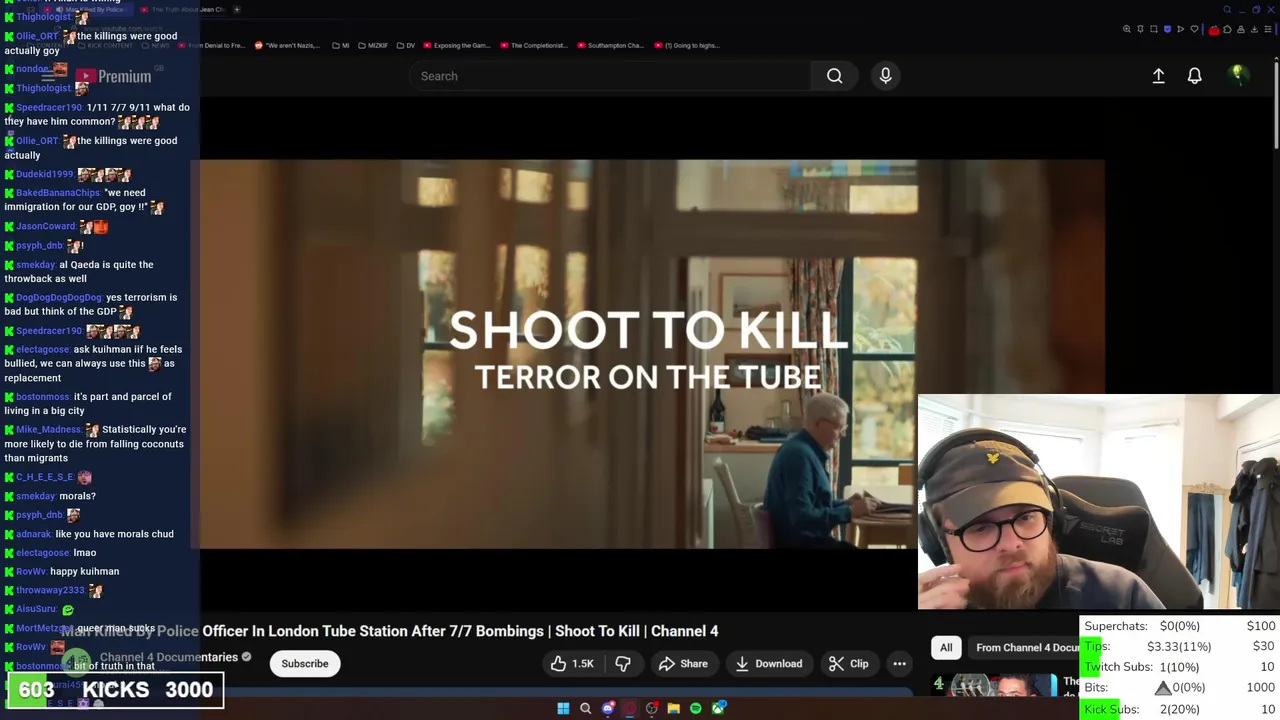Click chat username 'JasonCoward'
1280x720 pixels.
[46, 227]
